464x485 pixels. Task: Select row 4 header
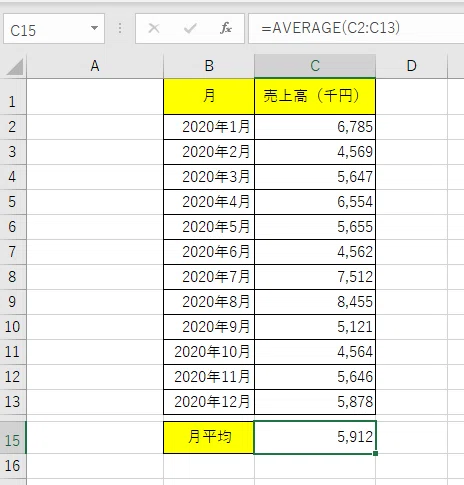tap(13, 177)
